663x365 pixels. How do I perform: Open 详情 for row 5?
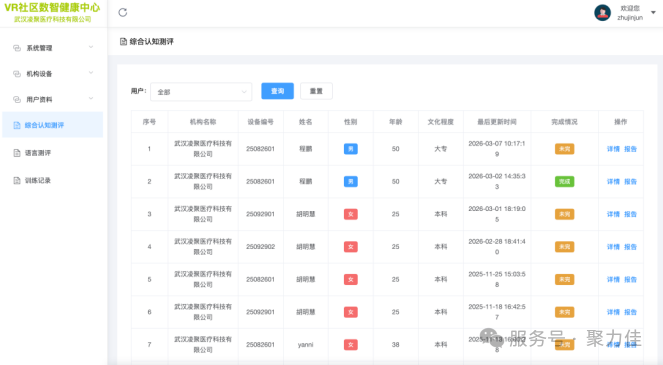click(x=613, y=279)
